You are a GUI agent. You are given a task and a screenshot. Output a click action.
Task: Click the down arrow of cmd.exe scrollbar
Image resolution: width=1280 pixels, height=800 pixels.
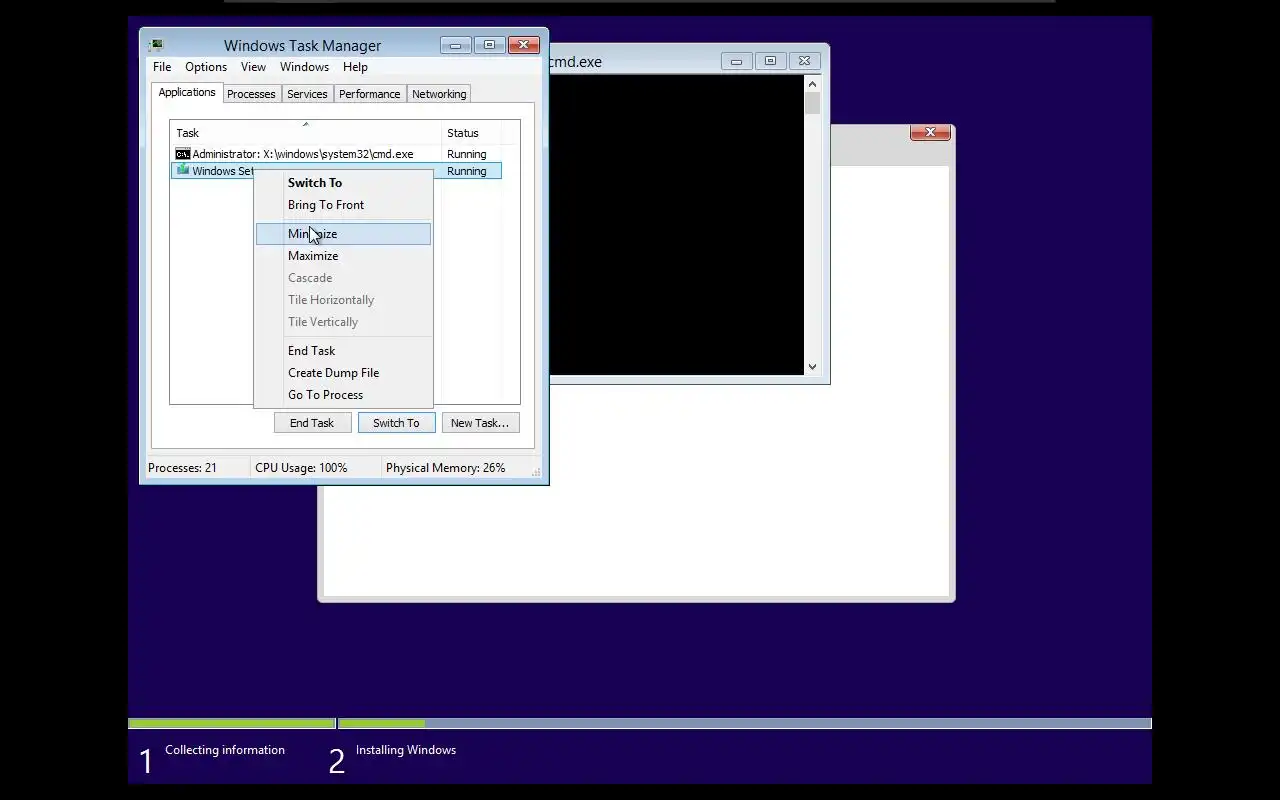tap(812, 367)
